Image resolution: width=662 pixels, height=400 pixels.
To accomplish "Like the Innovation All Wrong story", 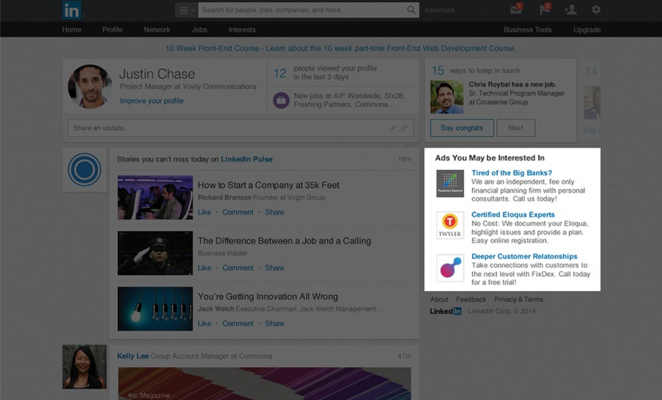I will coord(204,324).
